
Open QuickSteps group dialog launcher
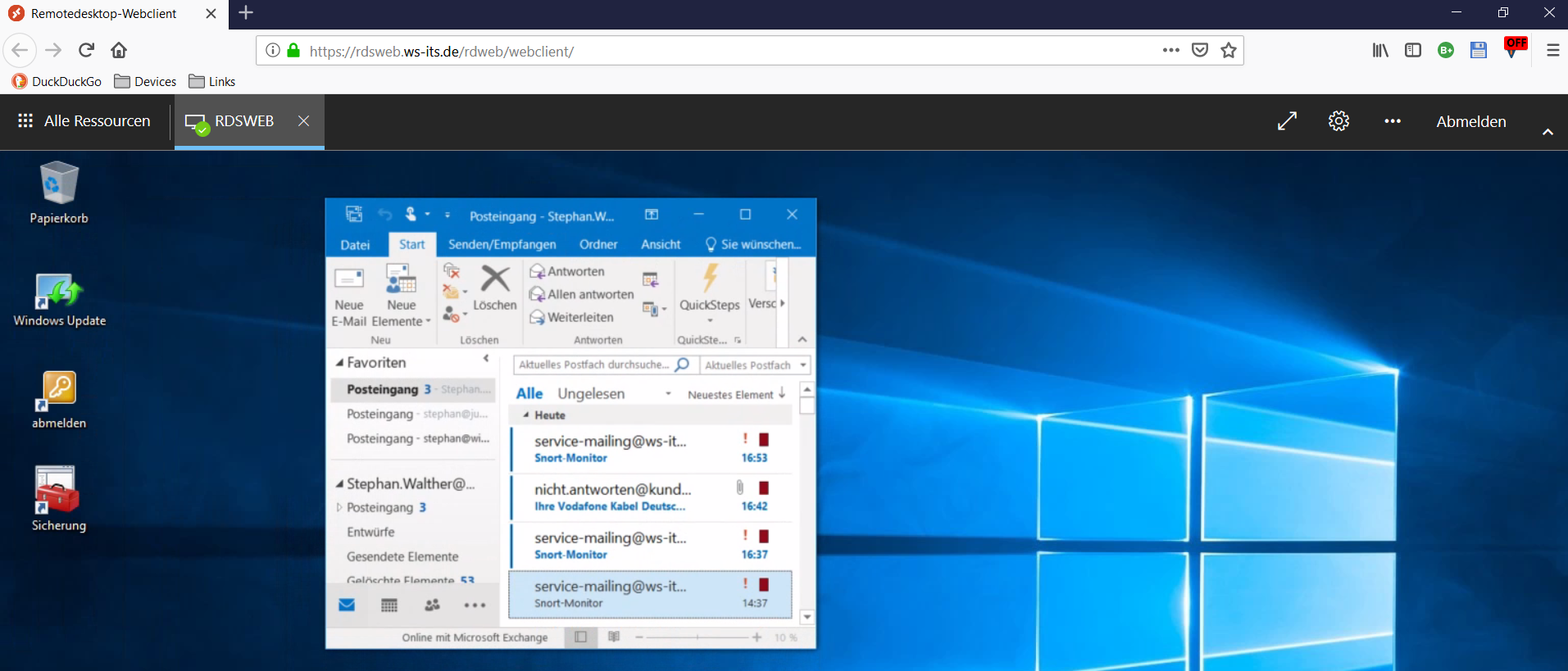tap(738, 340)
